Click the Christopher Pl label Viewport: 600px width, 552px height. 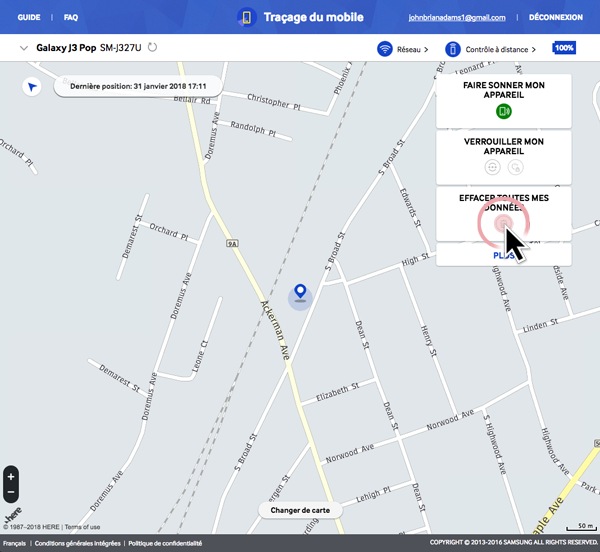tap(274, 102)
